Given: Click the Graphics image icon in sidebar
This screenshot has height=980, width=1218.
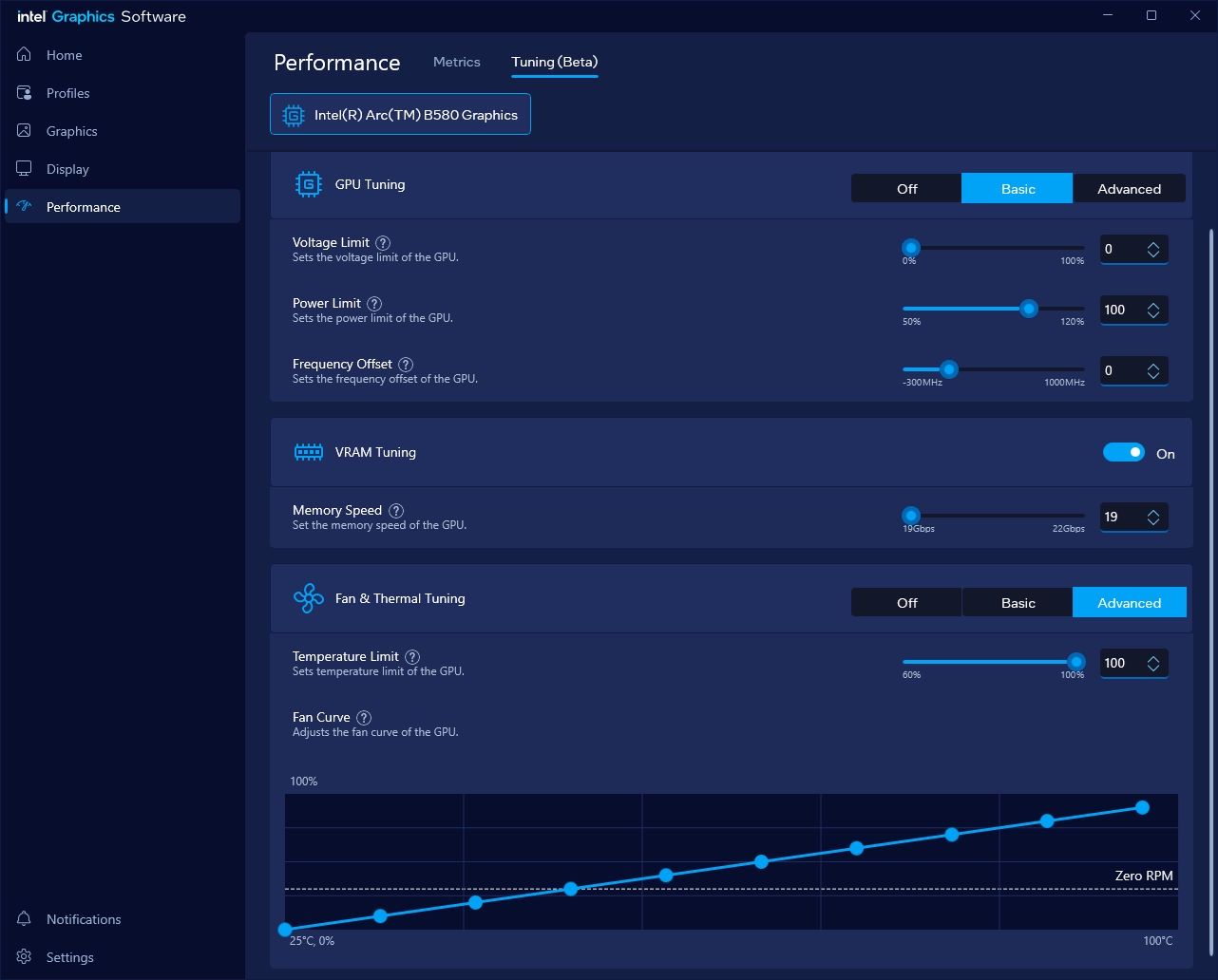Looking at the screenshot, I should (x=25, y=131).
